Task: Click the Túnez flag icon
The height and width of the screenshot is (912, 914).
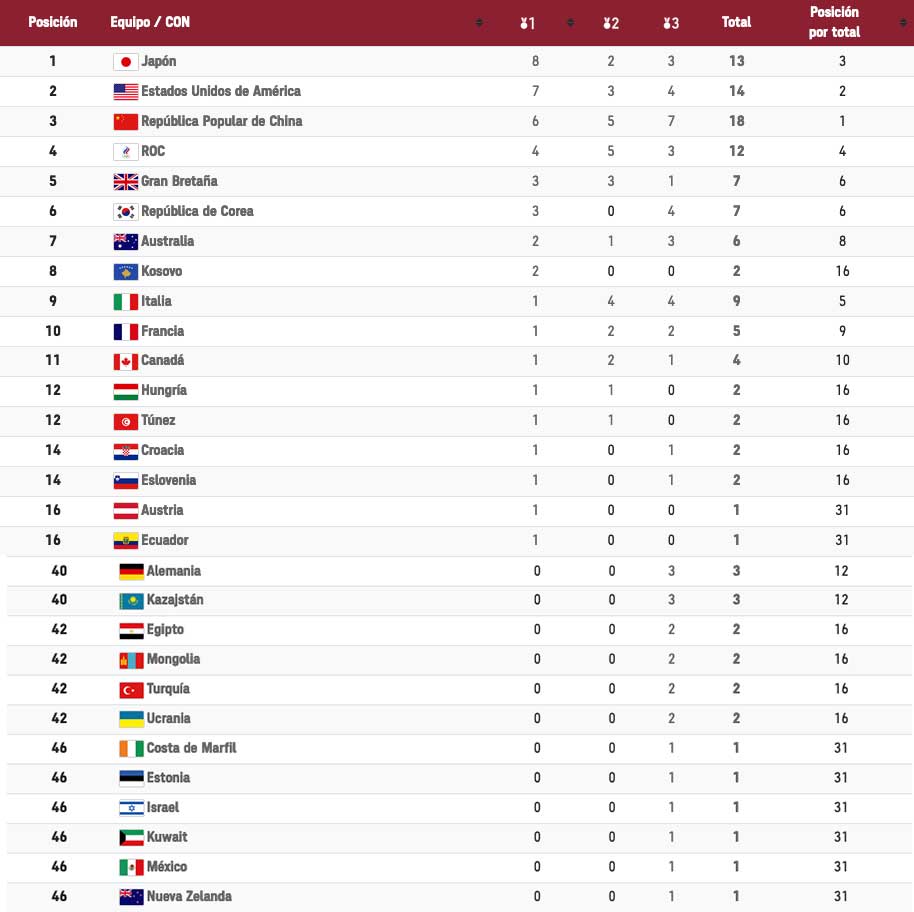Action: 126,421
